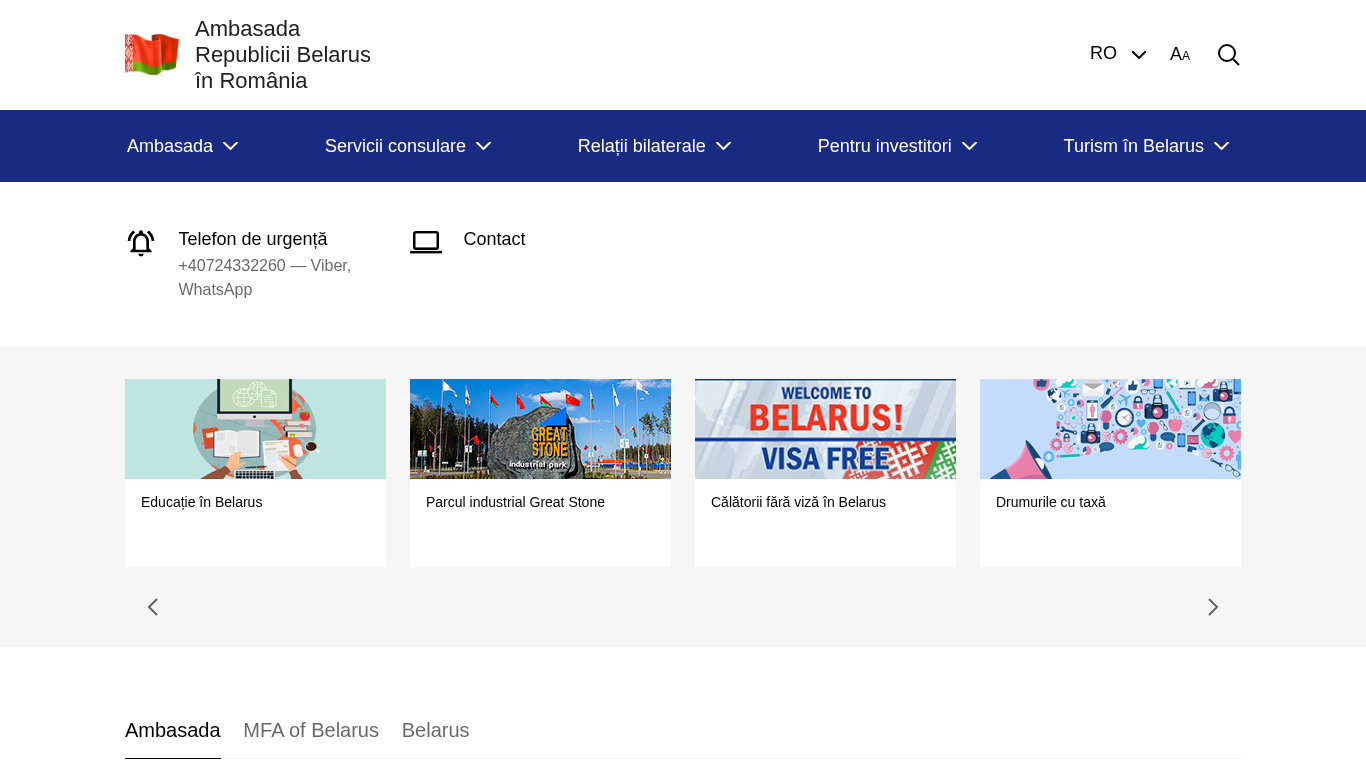
Task: Open the RO language dropdown
Action: pos(1117,54)
